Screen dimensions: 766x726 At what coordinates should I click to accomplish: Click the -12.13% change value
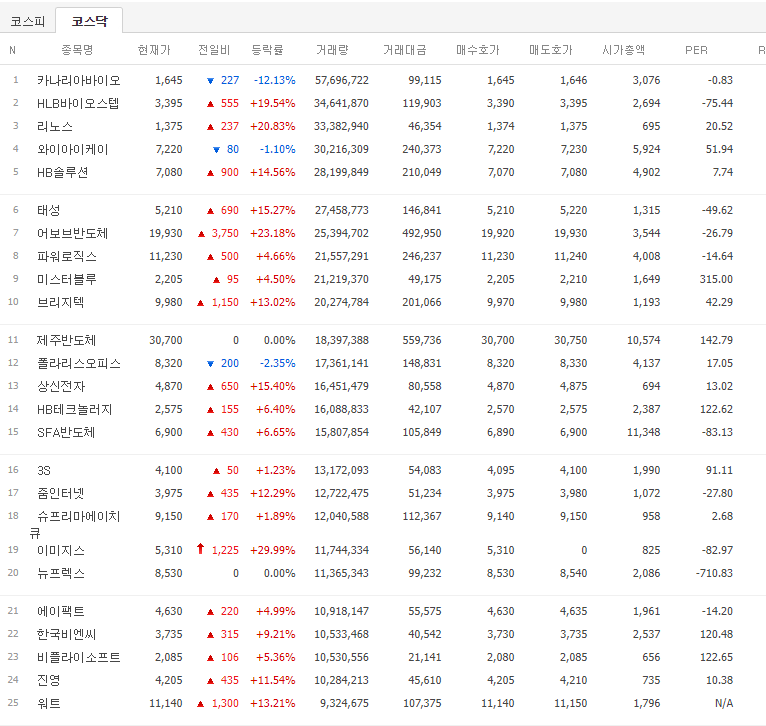[x=275, y=80]
